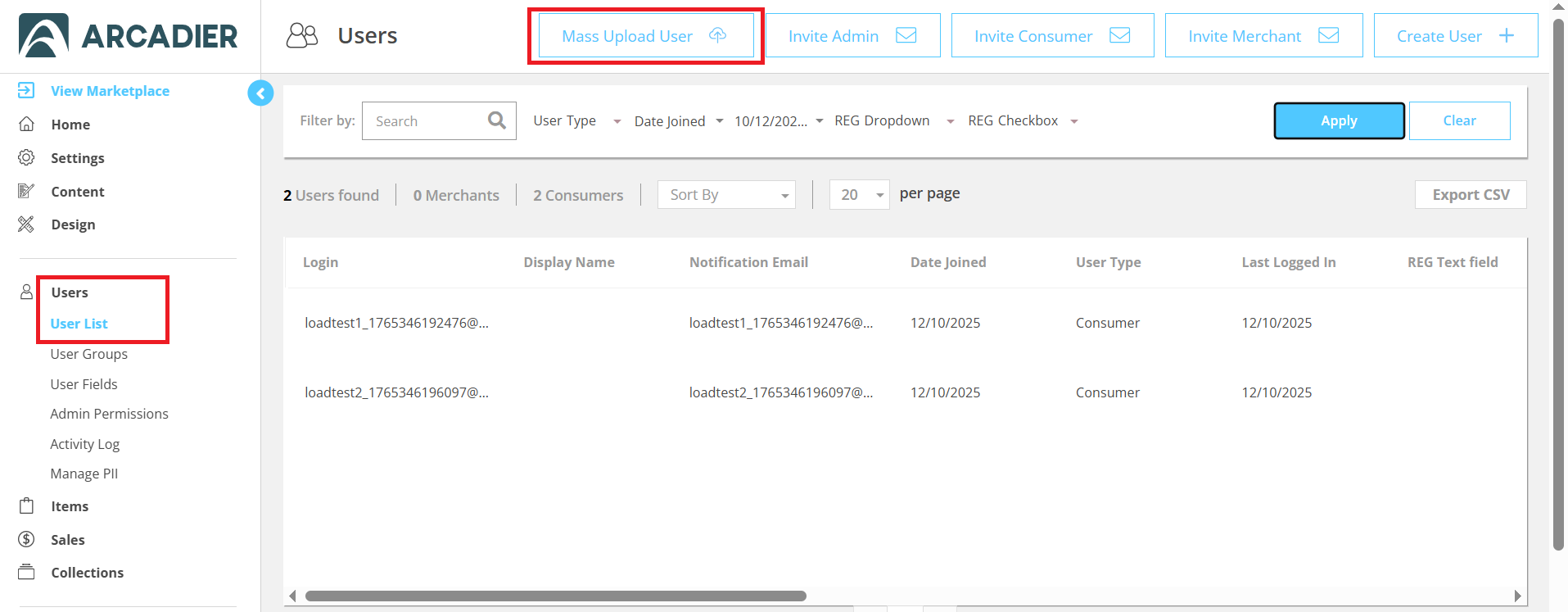Open Sales menu item
This screenshot has height=612, width=1568.
pyautogui.click(x=68, y=539)
